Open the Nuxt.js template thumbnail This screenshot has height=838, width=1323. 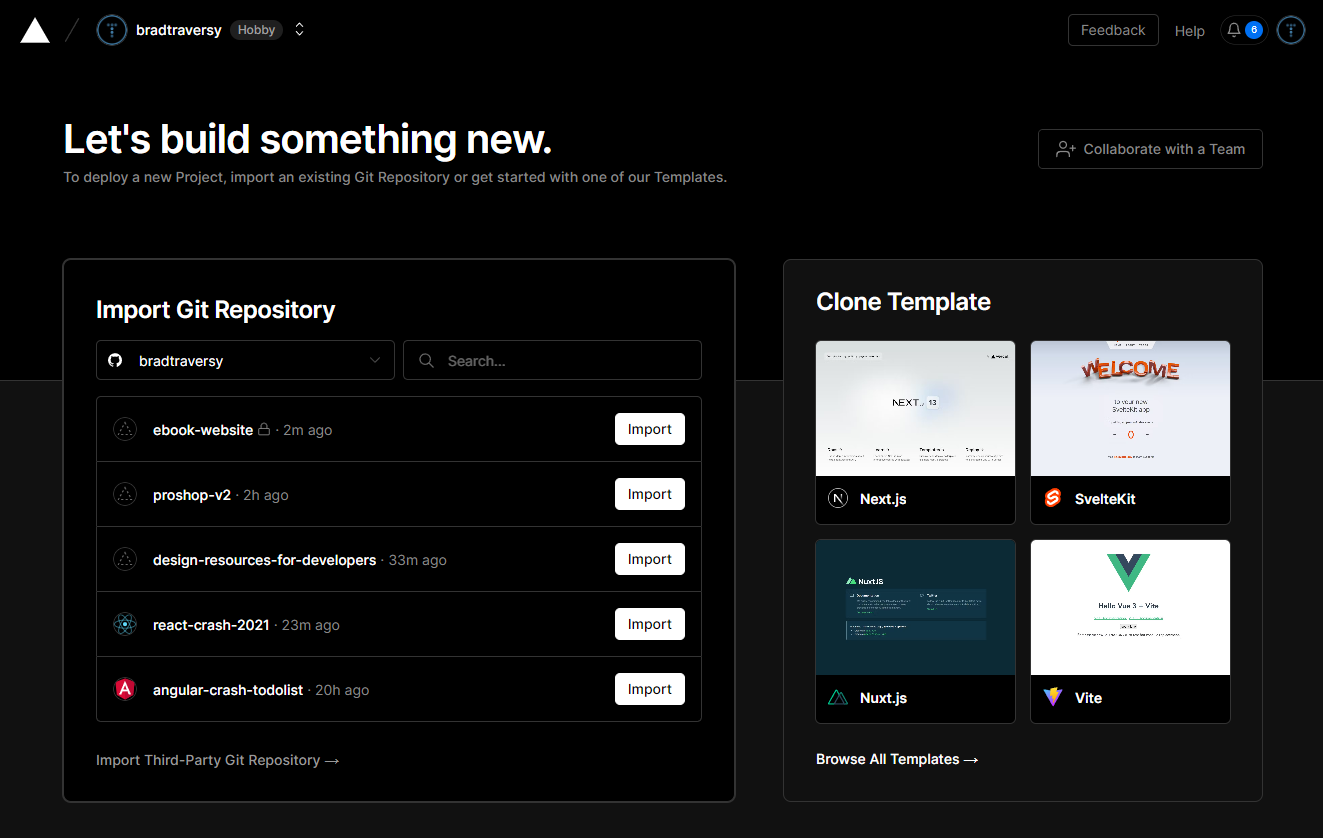pyautogui.click(x=915, y=607)
